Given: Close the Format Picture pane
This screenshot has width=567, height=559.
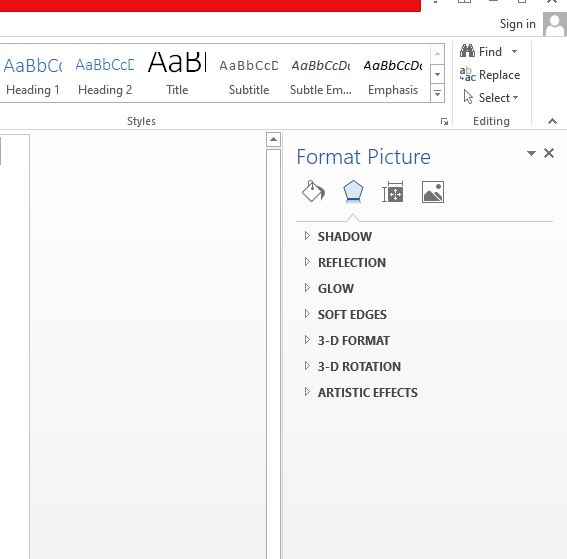Looking at the screenshot, I should click(x=549, y=153).
